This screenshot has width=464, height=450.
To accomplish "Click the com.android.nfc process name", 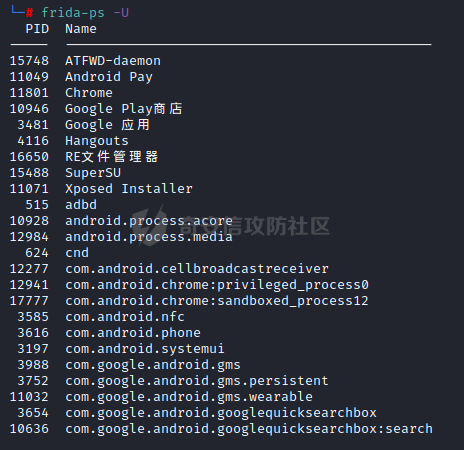I will pos(125,317).
